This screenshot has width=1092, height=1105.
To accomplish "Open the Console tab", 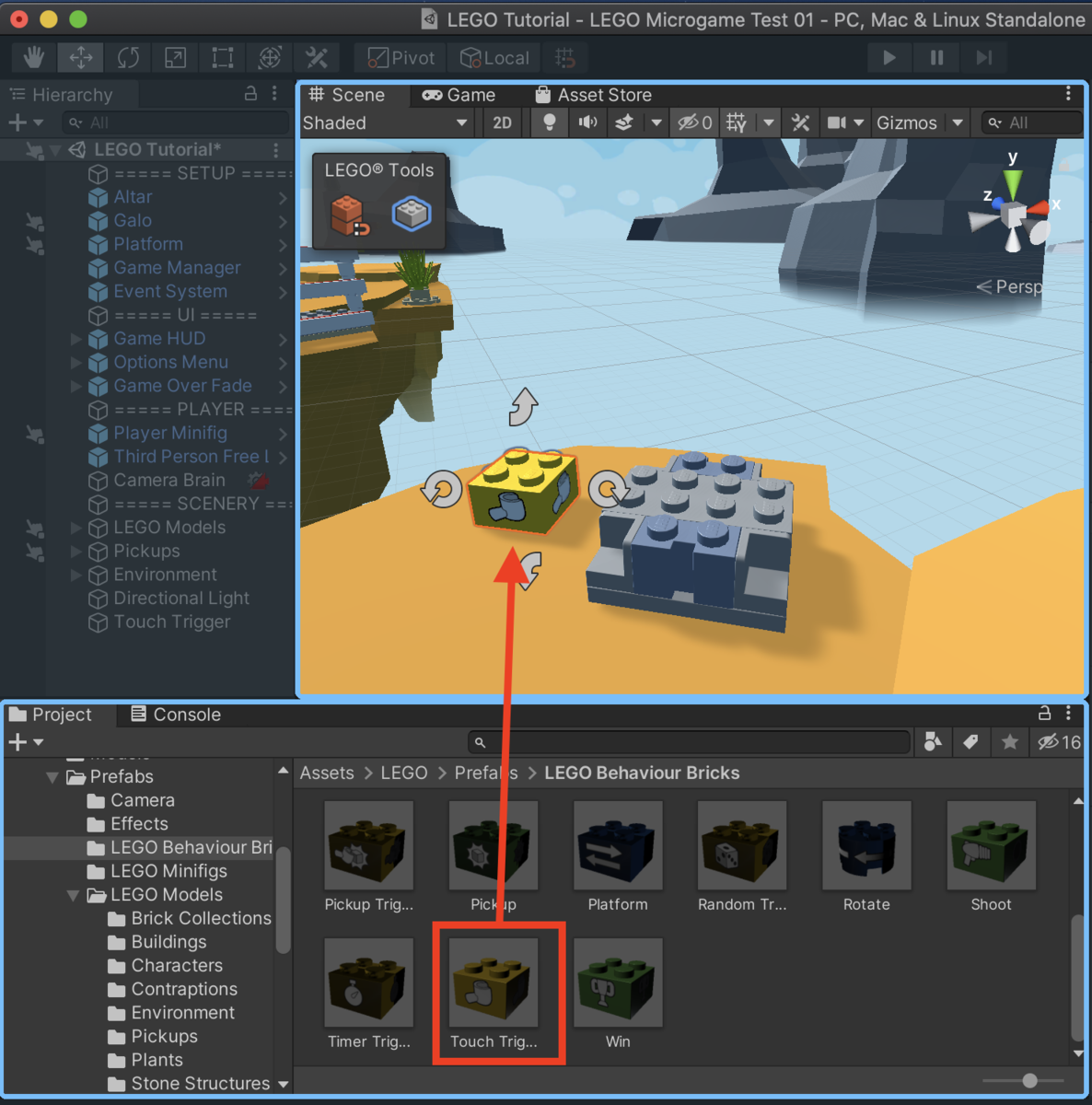I will [x=176, y=715].
